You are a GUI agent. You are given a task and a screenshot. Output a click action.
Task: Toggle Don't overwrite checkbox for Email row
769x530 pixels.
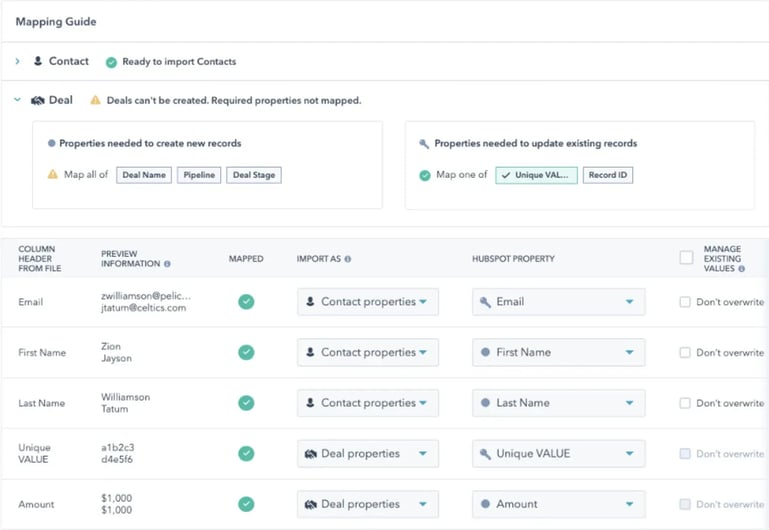(x=685, y=302)
